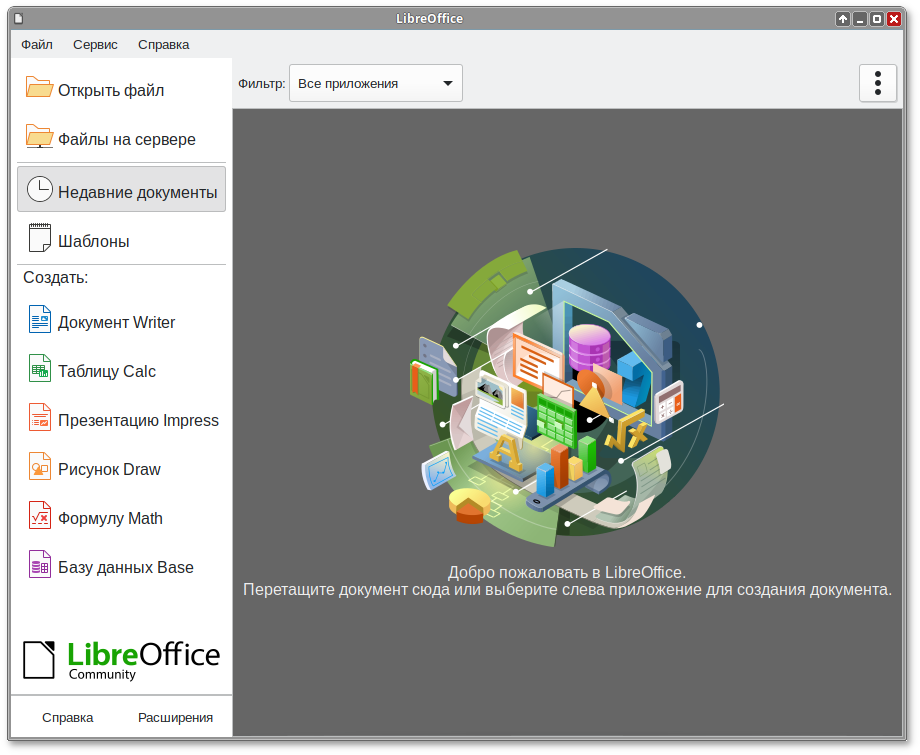The image size is (920, 755).
Task: Open the Все приложения filter dropdown
Action: point(375,83)
